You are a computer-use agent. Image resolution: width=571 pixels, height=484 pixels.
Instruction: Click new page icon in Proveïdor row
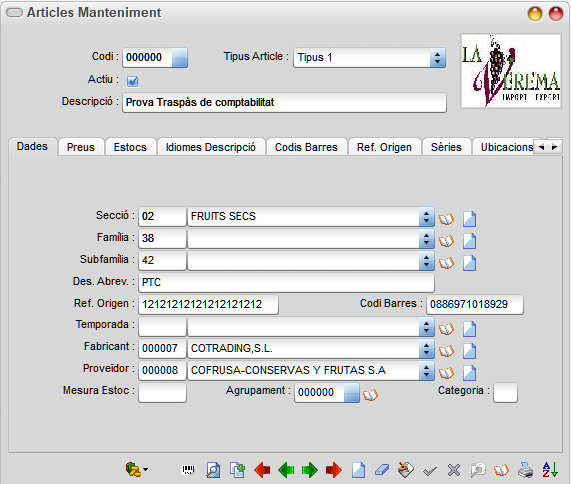(x=469, y=373)
